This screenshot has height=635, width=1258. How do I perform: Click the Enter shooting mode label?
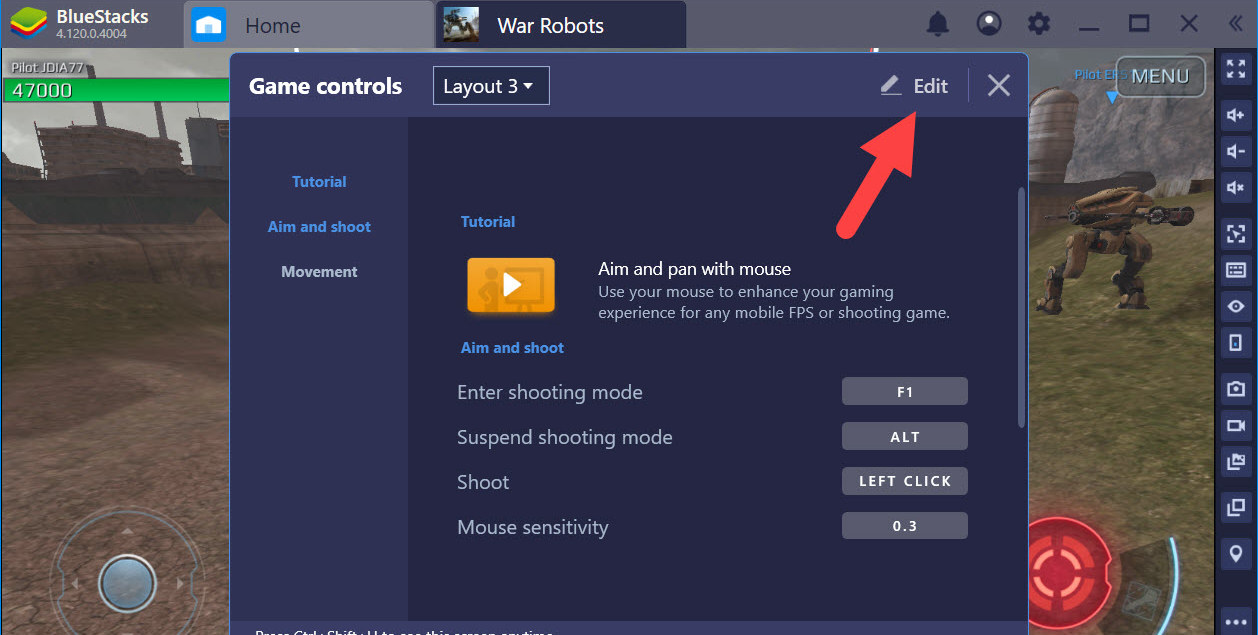[550, 392]
